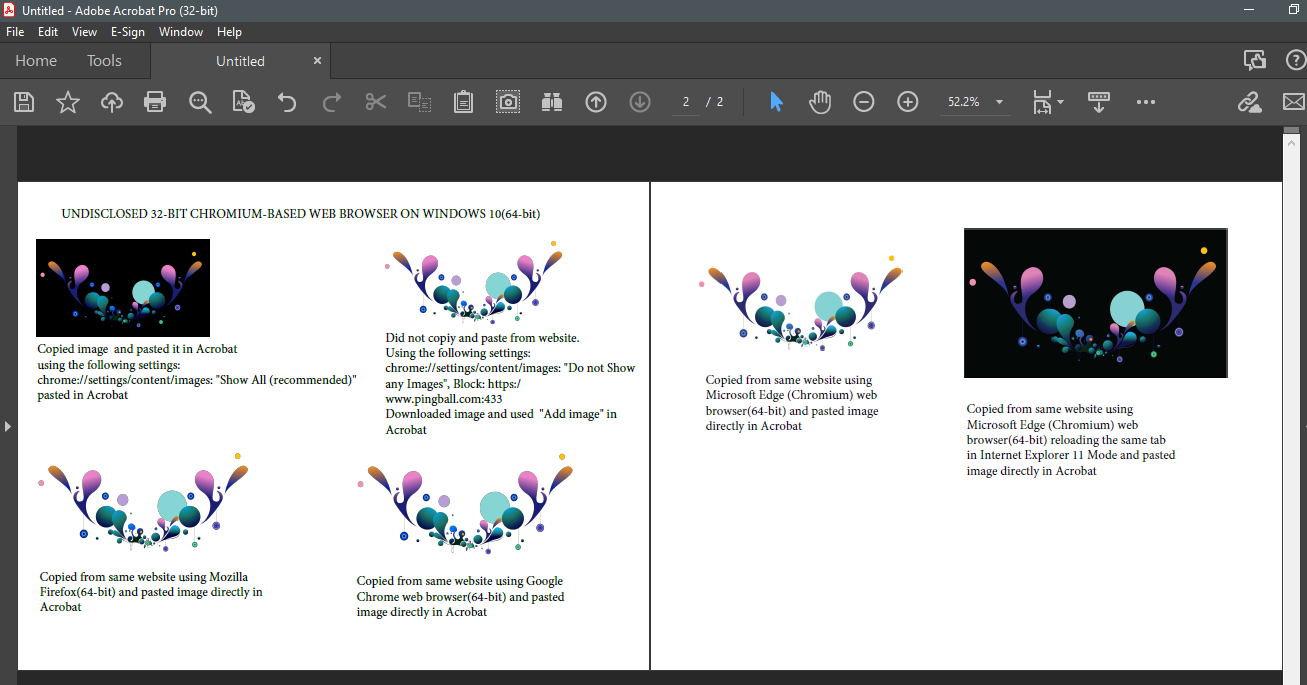The height and width of the screenshot is (685, 1307).
Task: Zoom out of the document
Action: tap(863, 101)
